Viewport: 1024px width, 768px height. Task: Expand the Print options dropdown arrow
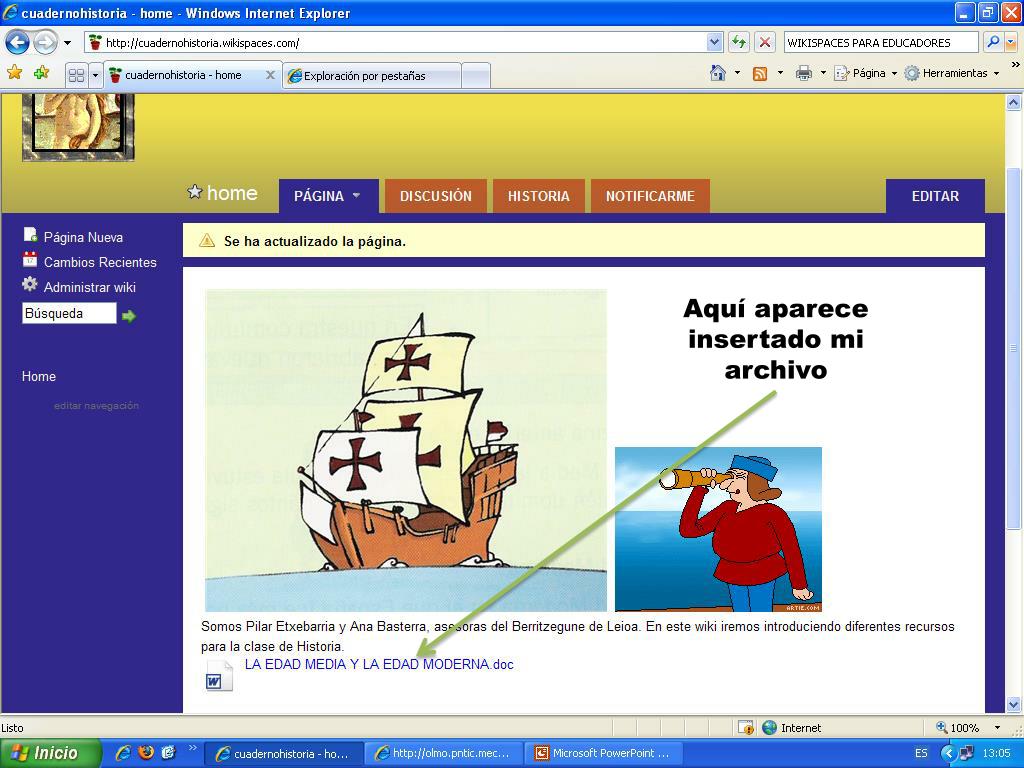click(x=823, y=73)
